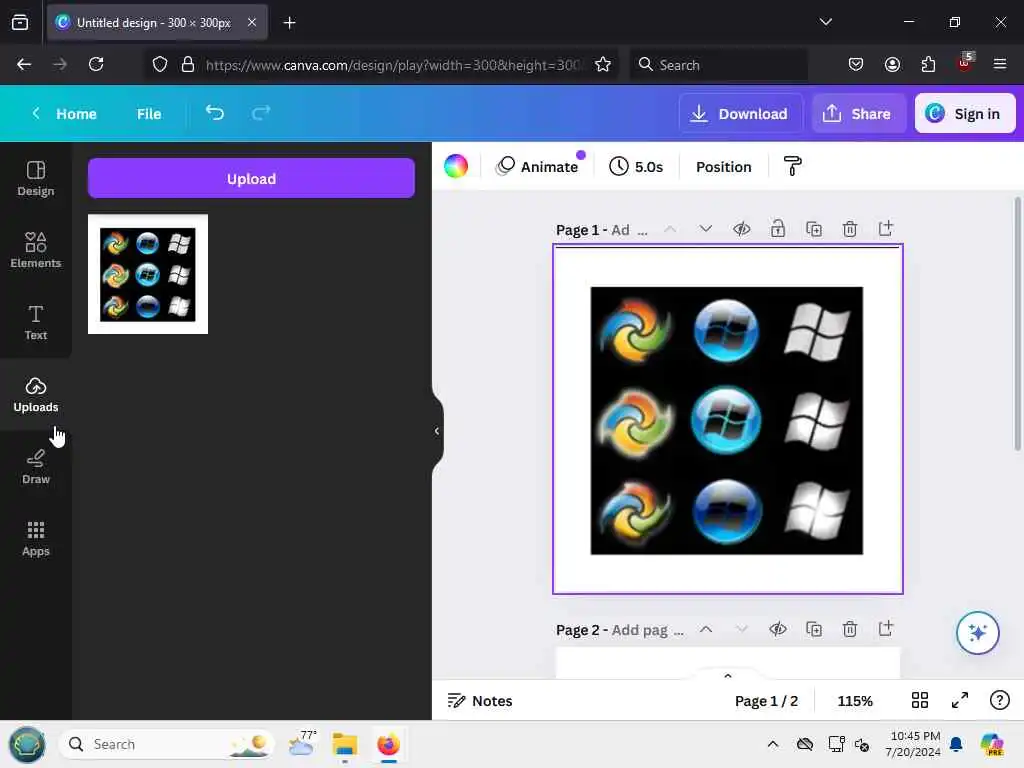Move Page 1 down with chevron
The width and height of the screenshot is (1024, 768).
(x=705, y=229)
